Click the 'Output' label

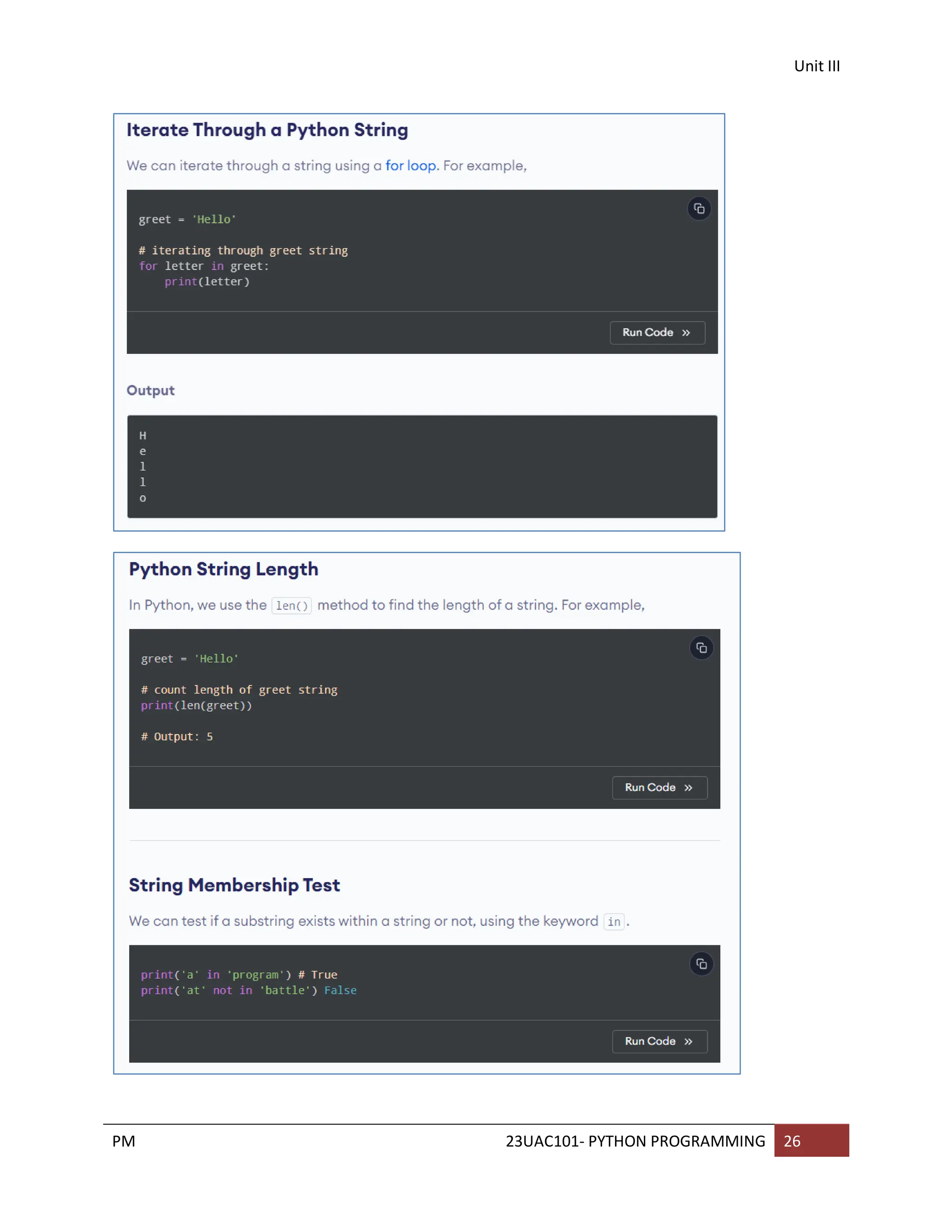coord(151,391)
